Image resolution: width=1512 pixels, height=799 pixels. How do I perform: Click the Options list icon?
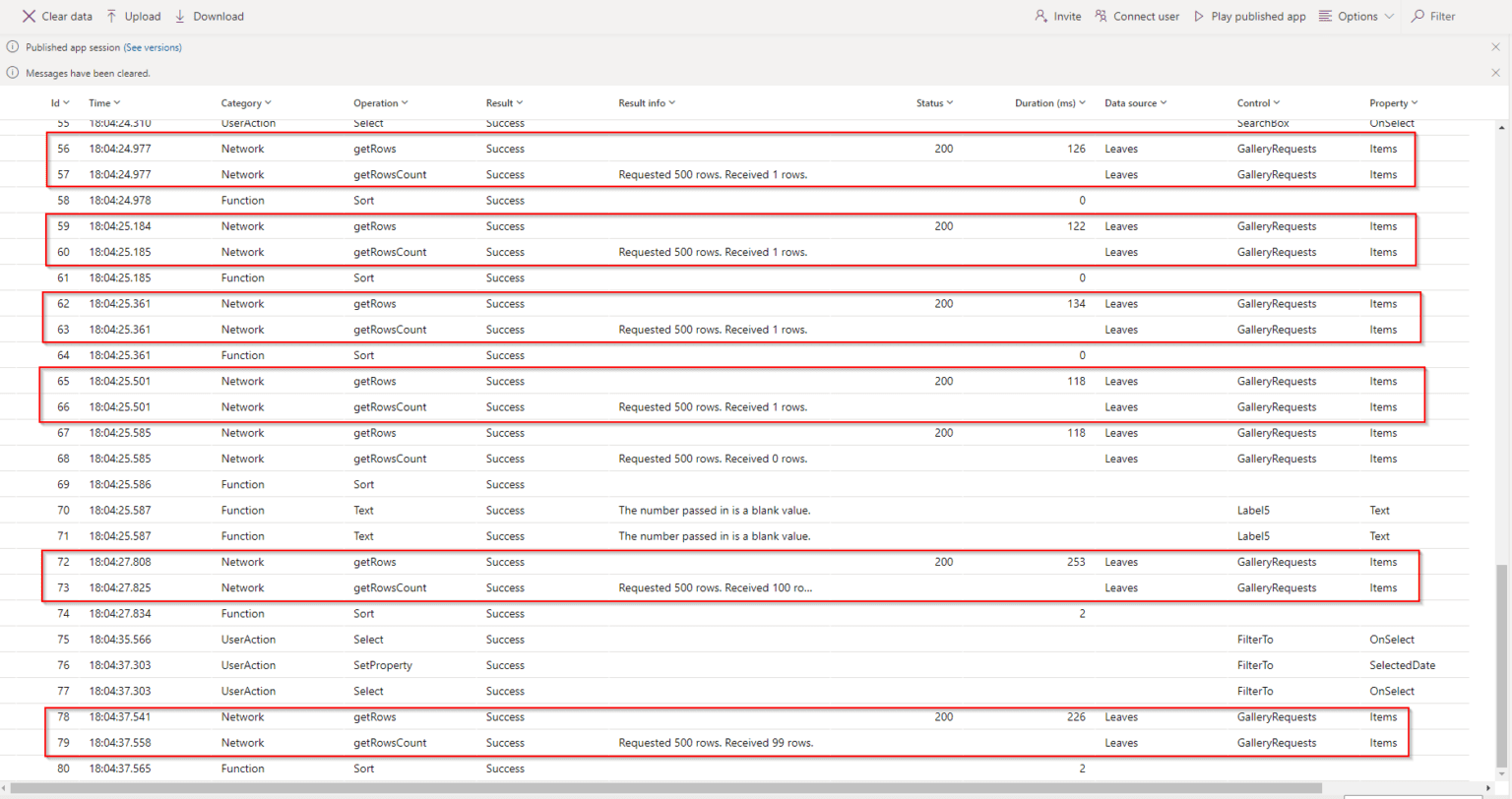[x=1324, y=16]
